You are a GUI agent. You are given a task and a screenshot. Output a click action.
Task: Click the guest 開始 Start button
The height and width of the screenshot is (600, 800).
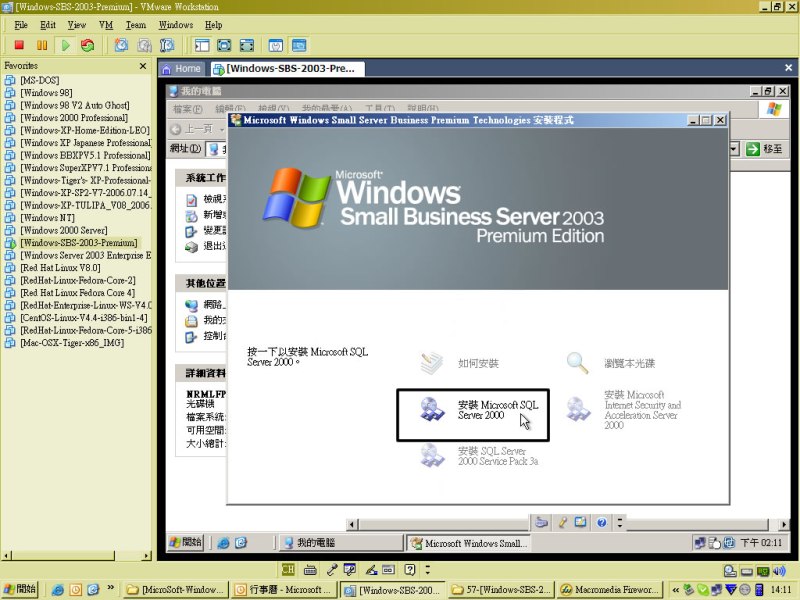[186, 542]
